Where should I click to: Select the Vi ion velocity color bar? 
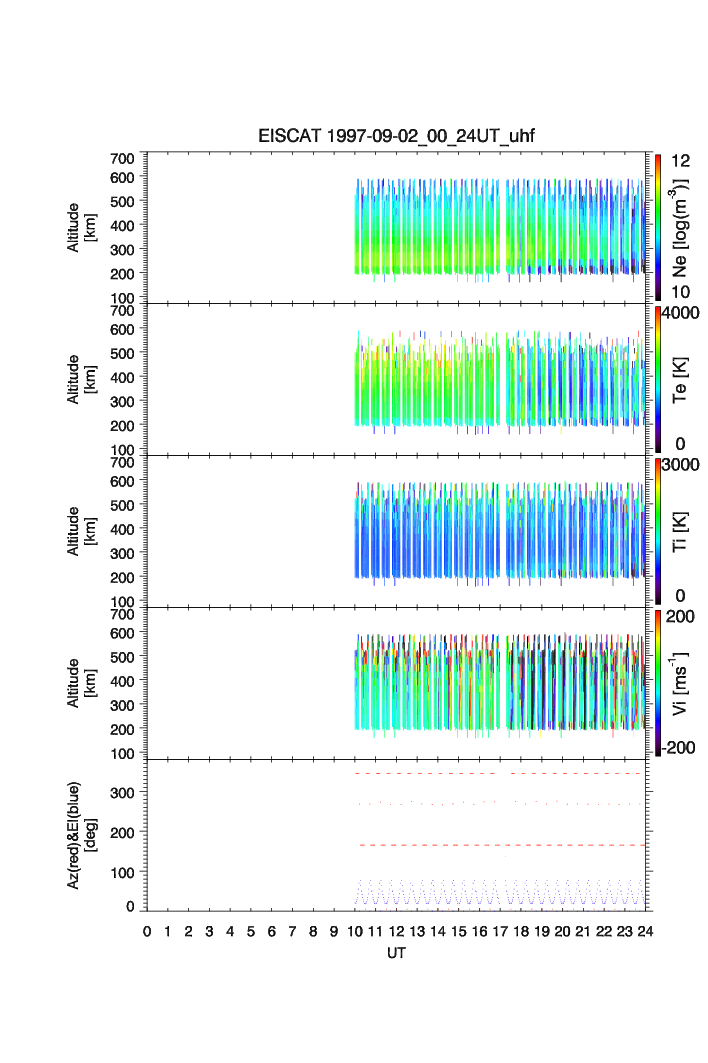(658, 683)
